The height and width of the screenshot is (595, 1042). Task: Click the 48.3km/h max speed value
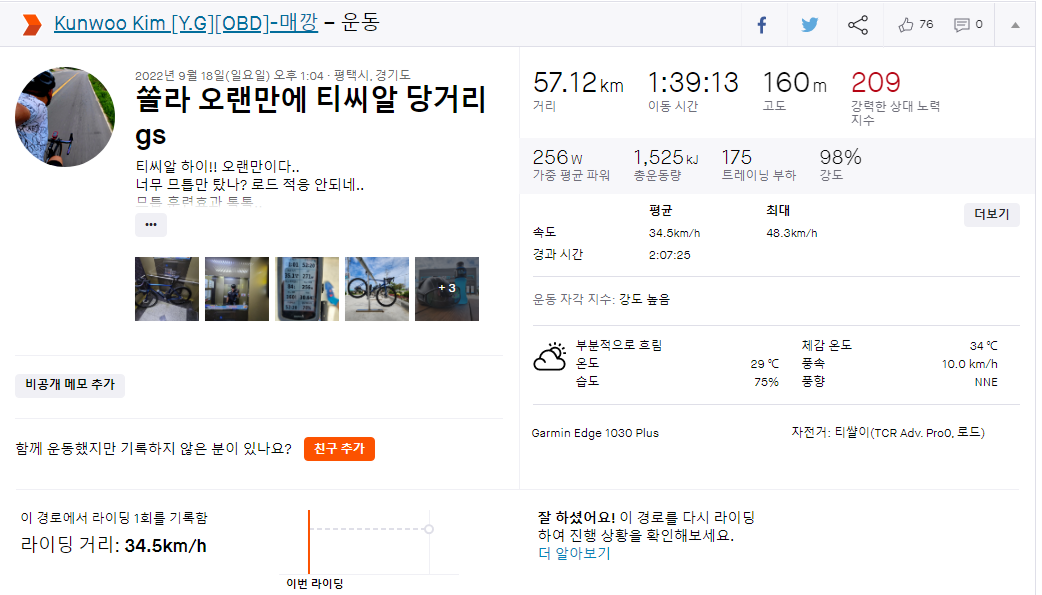point(791,233)
